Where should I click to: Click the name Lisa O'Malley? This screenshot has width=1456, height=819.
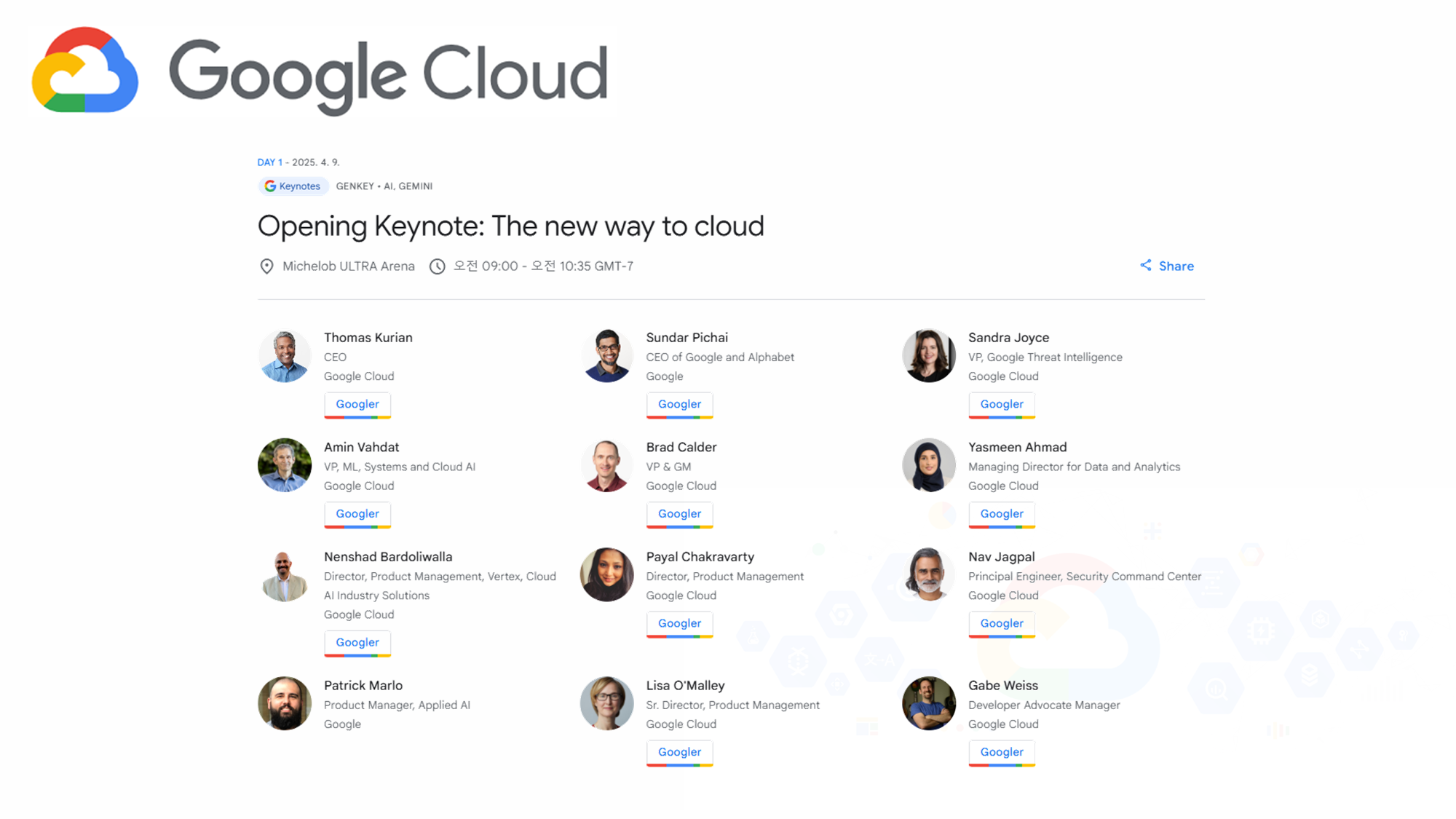[686, 686]
